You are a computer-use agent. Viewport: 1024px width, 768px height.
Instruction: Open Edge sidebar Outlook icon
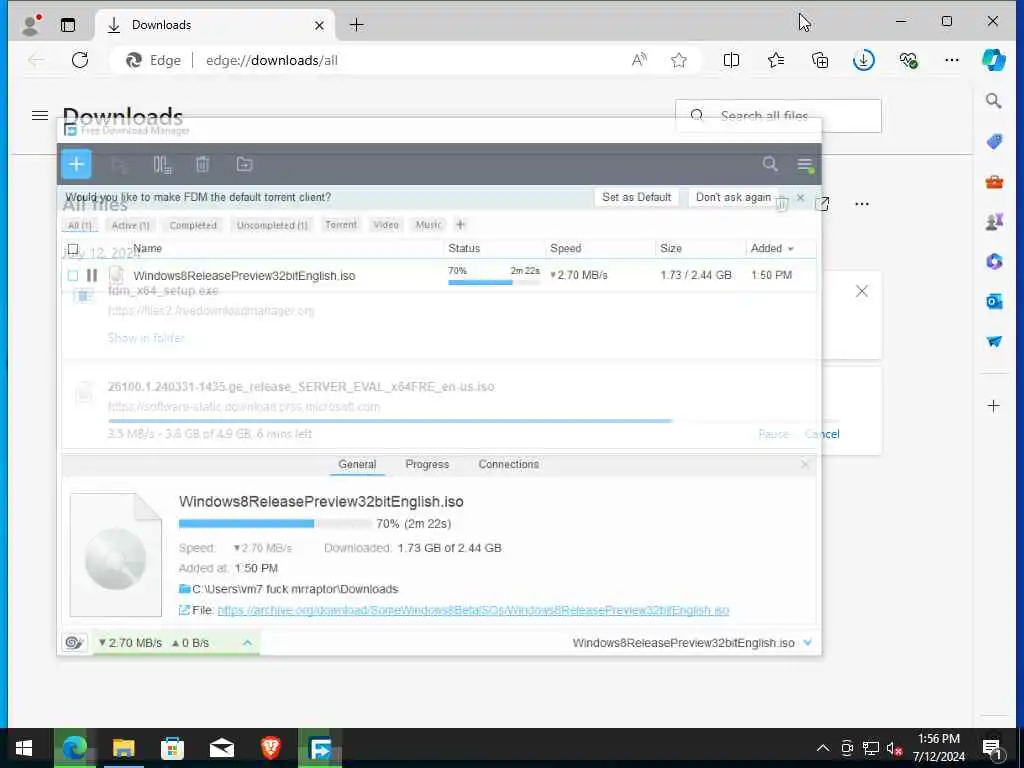pos(994,301)
